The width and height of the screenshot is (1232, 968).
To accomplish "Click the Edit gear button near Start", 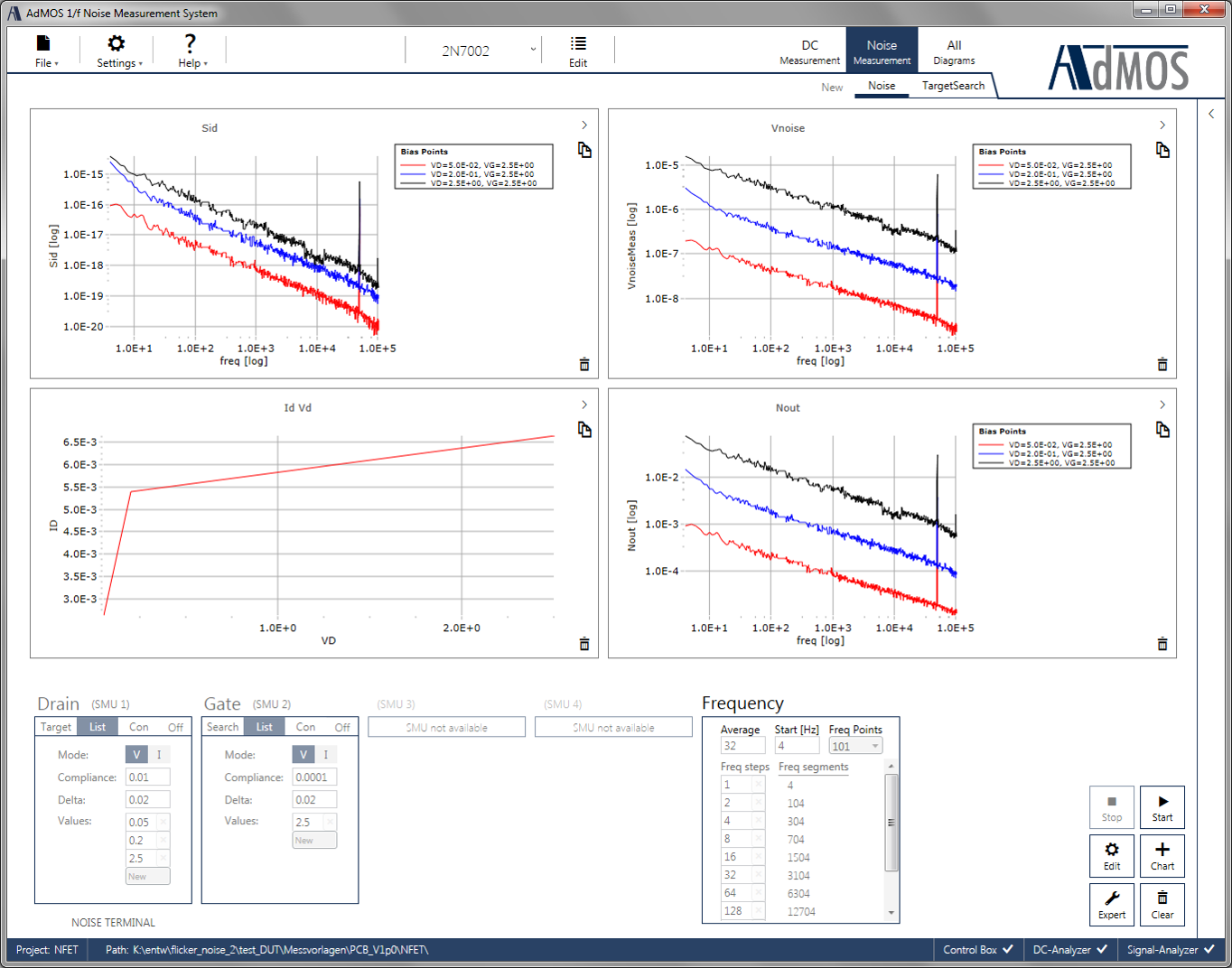I will coord(1112,856).
